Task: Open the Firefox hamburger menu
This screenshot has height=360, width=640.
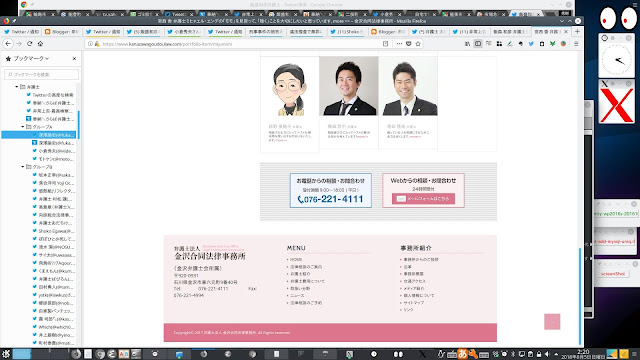Action: pos(576,44)
